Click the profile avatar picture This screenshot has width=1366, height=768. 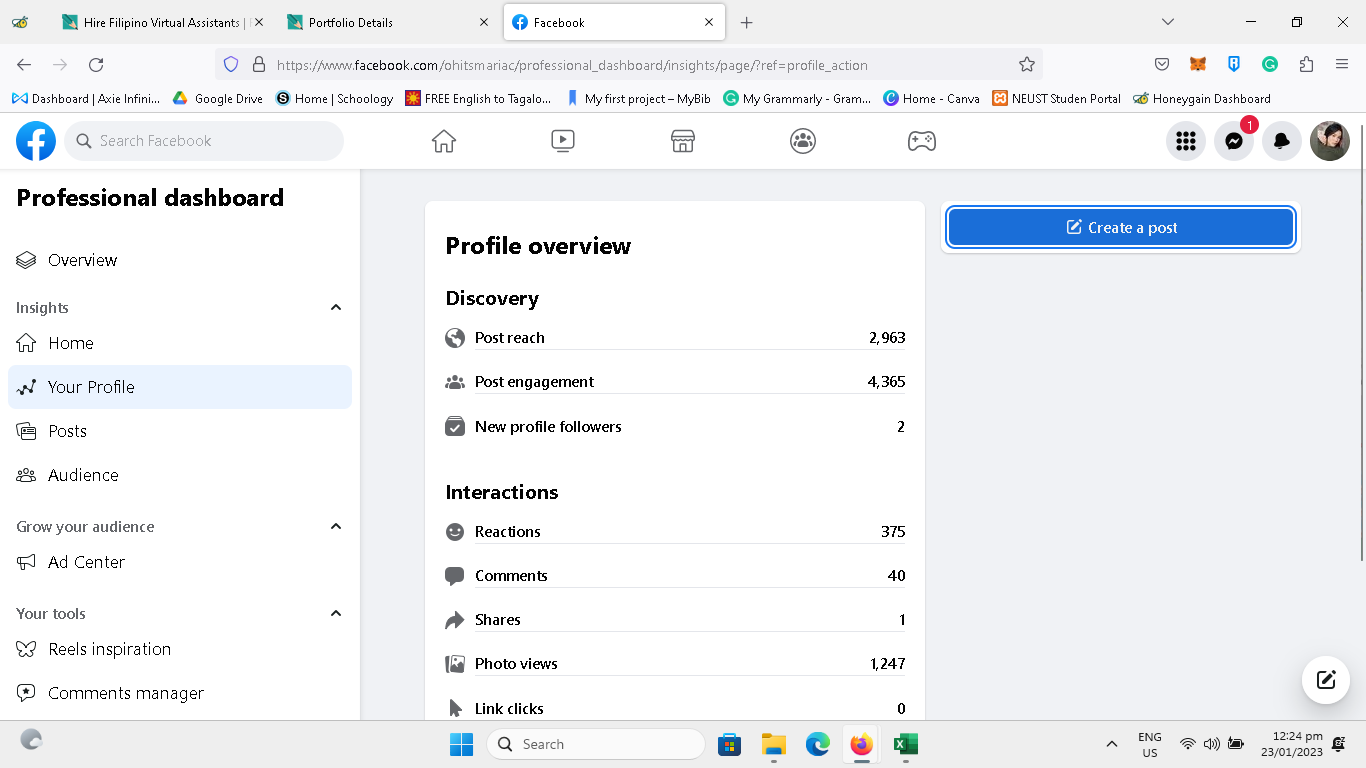(1330, 141)
